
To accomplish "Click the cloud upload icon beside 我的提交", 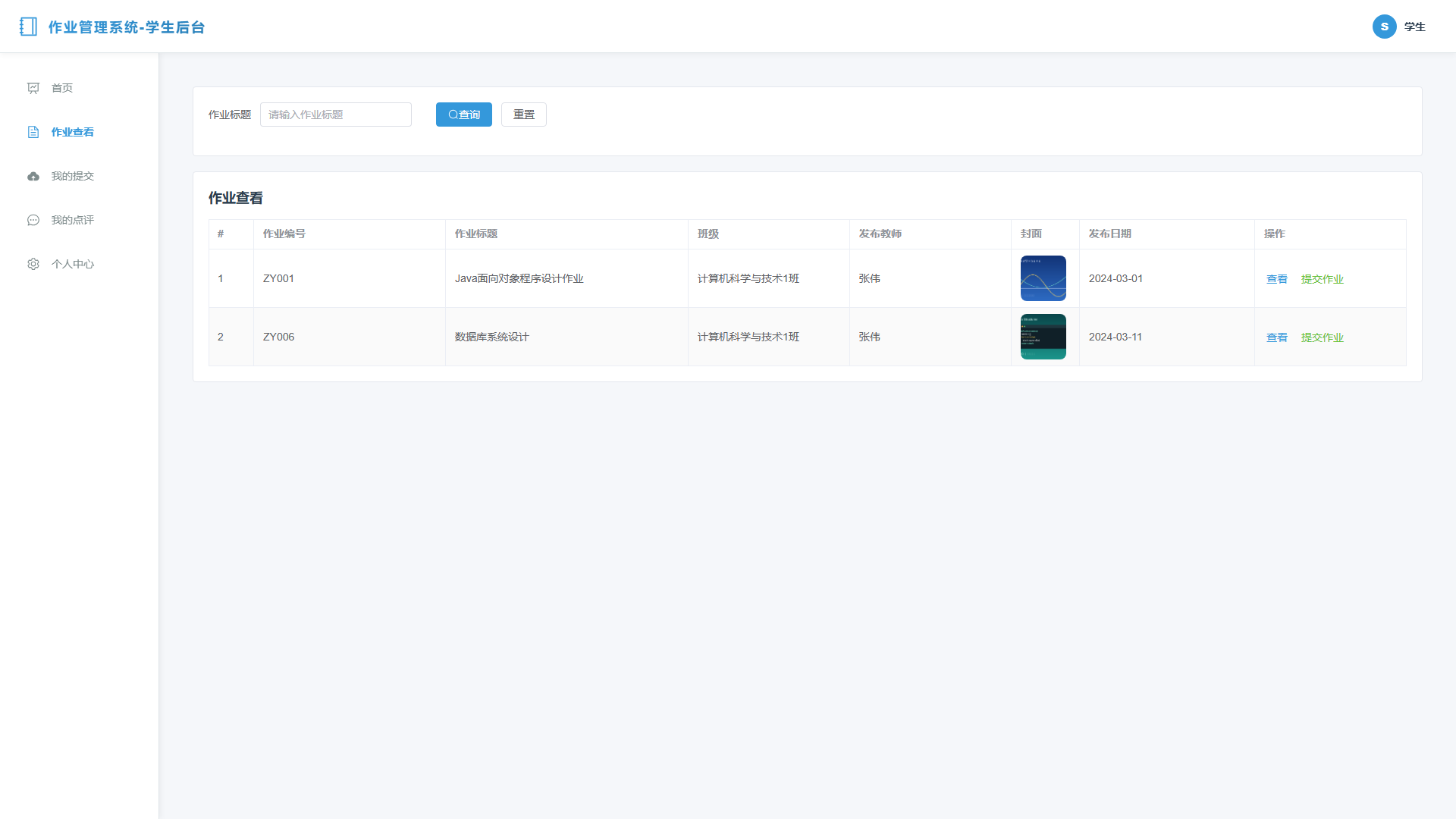I will pos(33,176).
